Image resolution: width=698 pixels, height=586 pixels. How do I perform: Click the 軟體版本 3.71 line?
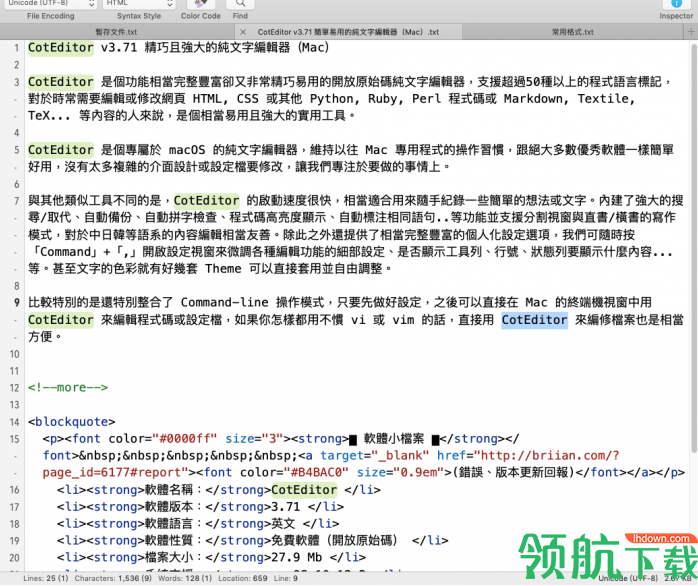200,507
